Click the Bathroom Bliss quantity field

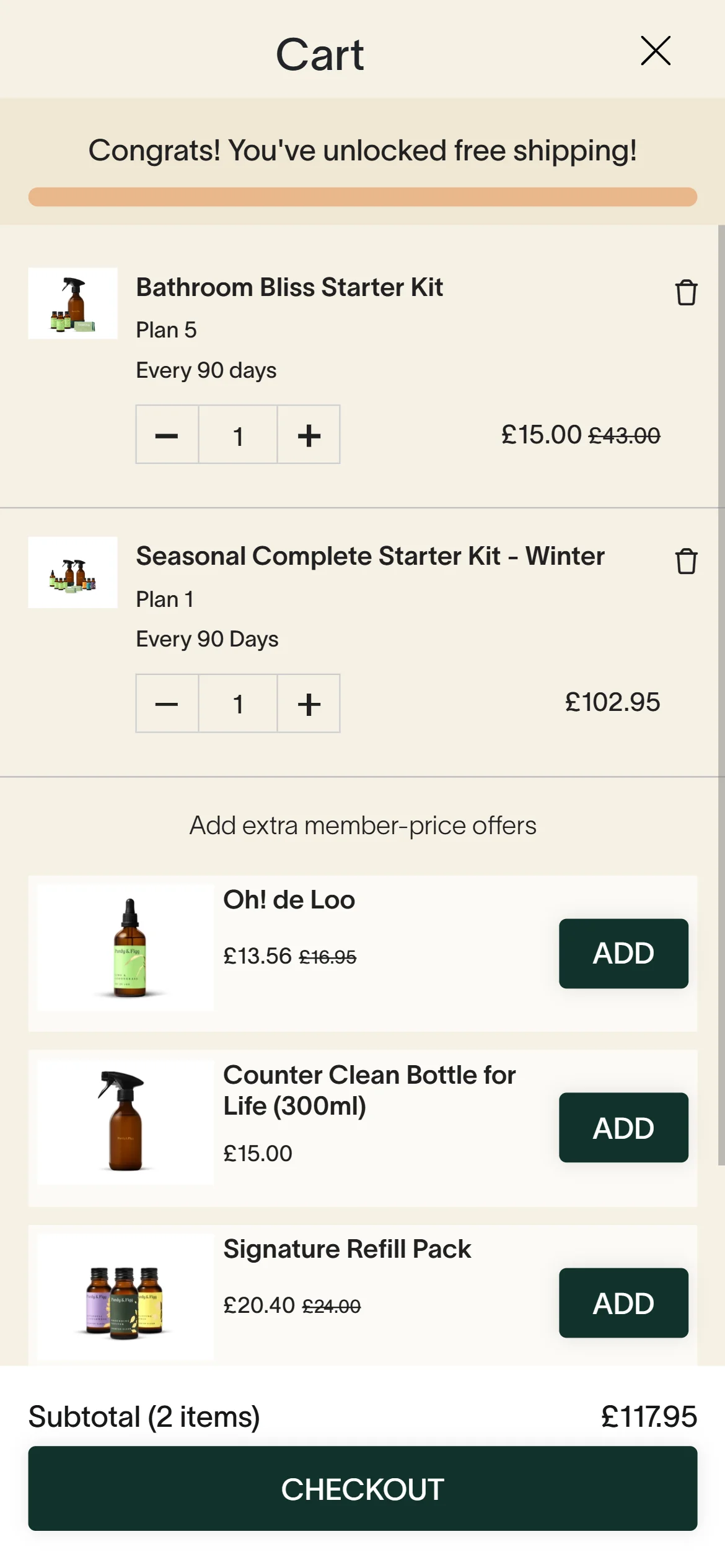coord(238,435)
